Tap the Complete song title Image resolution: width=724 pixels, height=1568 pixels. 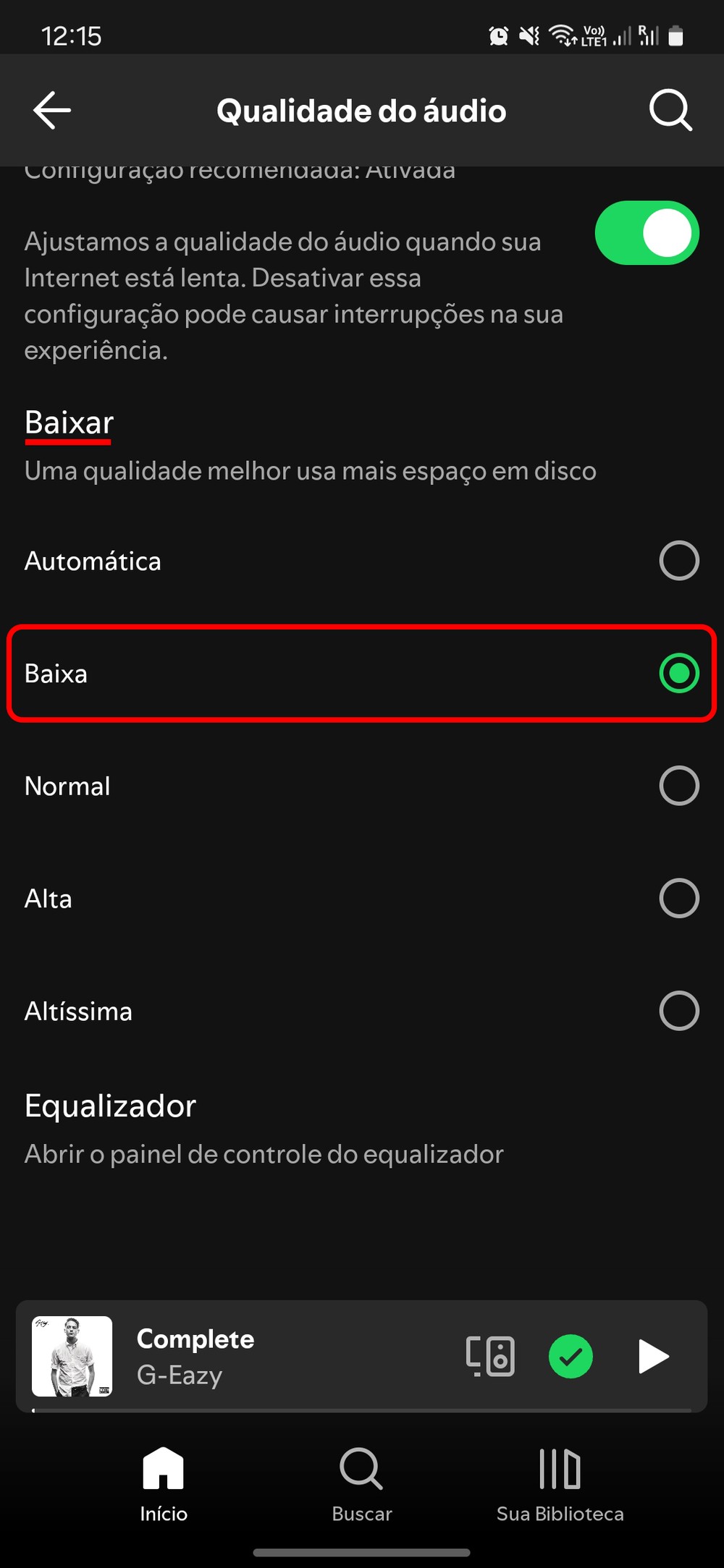click(195, 1339)
